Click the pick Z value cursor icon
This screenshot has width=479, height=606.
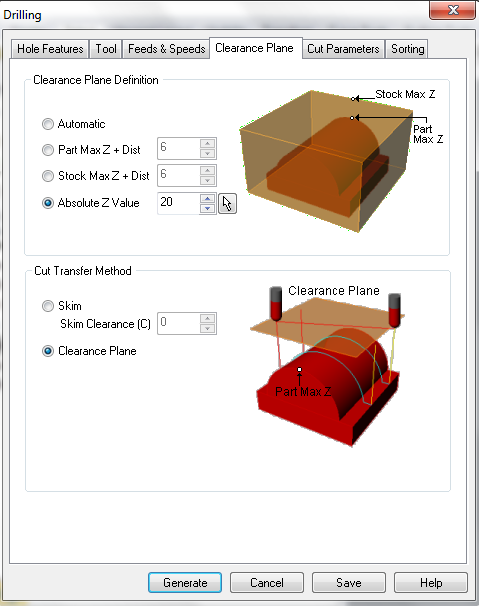227,203
